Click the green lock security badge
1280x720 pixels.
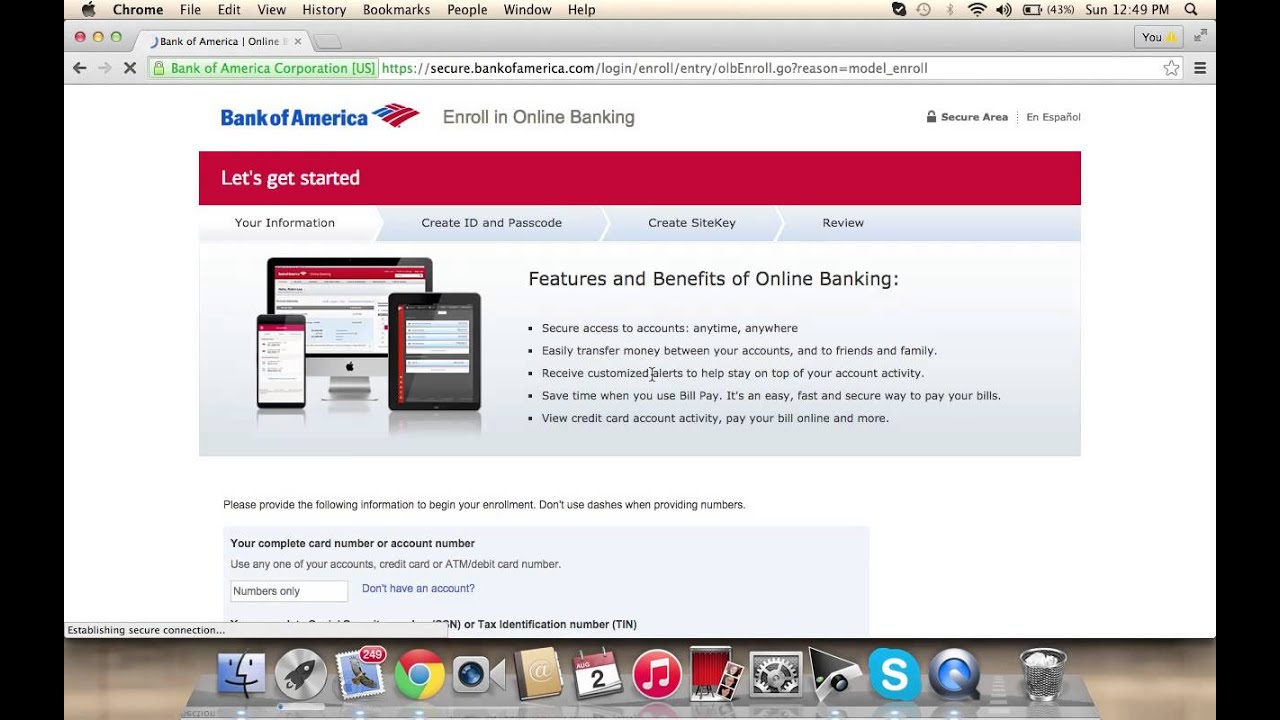264,68
